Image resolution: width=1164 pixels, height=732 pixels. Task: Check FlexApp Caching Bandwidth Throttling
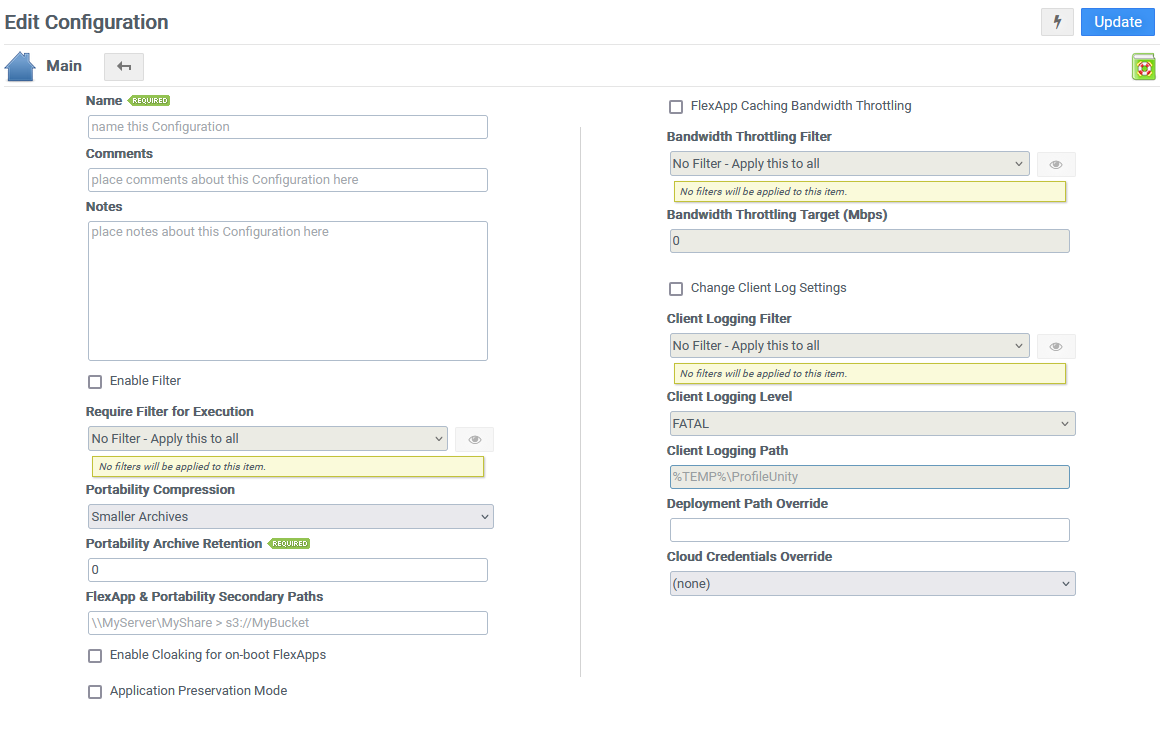676,106
